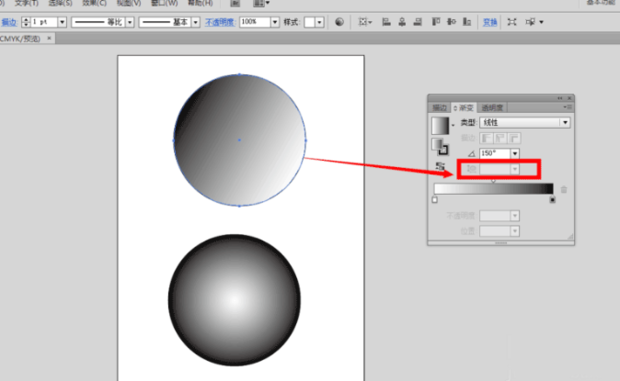
Task: Click the gradient panel flyout menu icon
Action: coord(567,107)
